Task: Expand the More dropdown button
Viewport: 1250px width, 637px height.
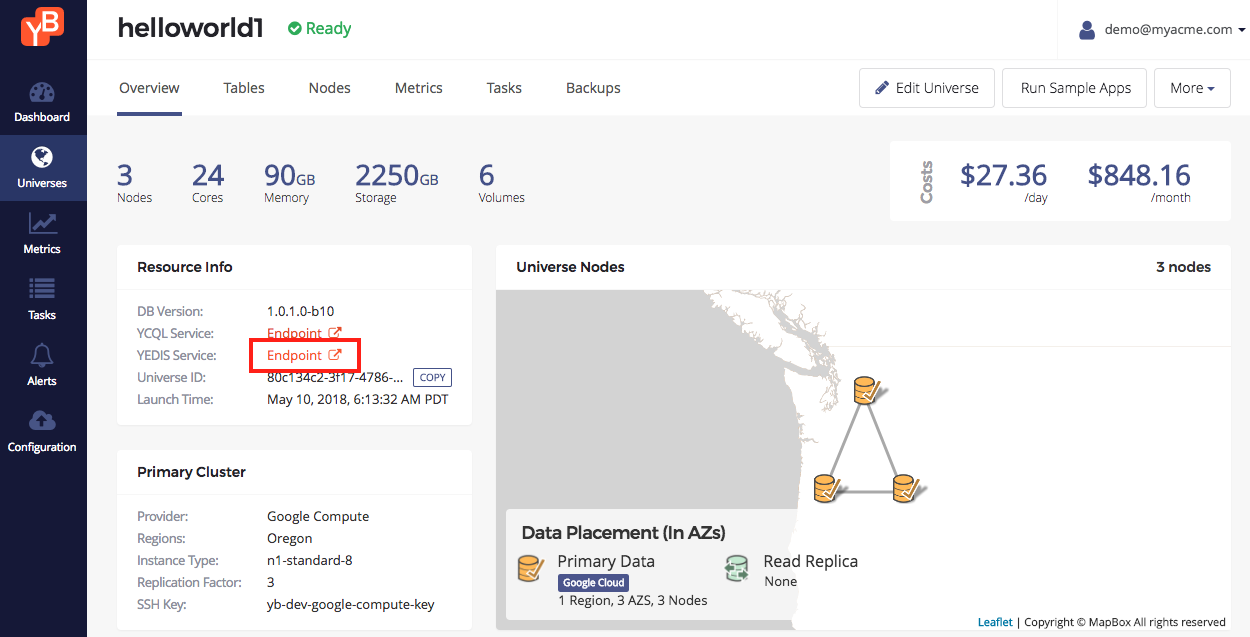Action: point(1192,88)
